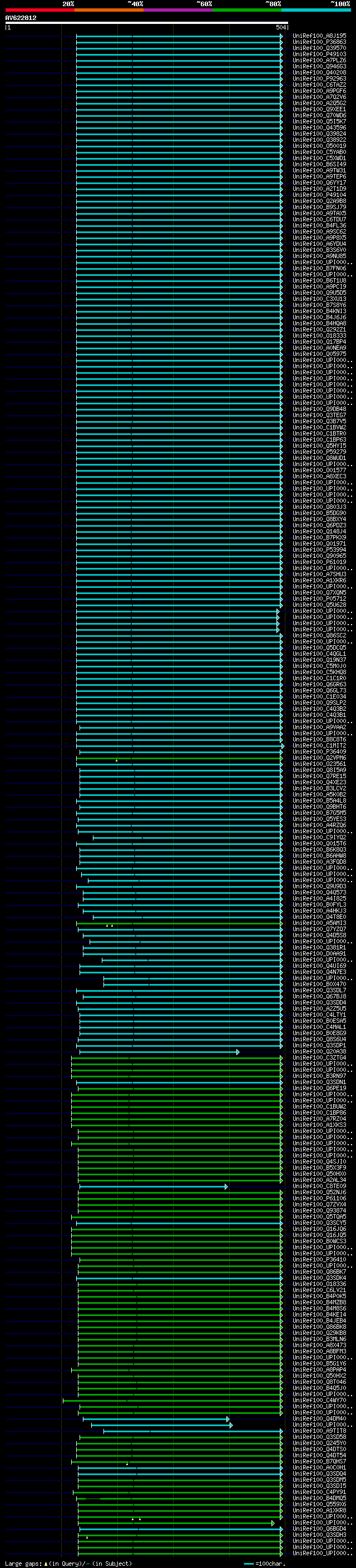
Task: Click label UniRef100_P92963
Action: click(x=319, y=78)
